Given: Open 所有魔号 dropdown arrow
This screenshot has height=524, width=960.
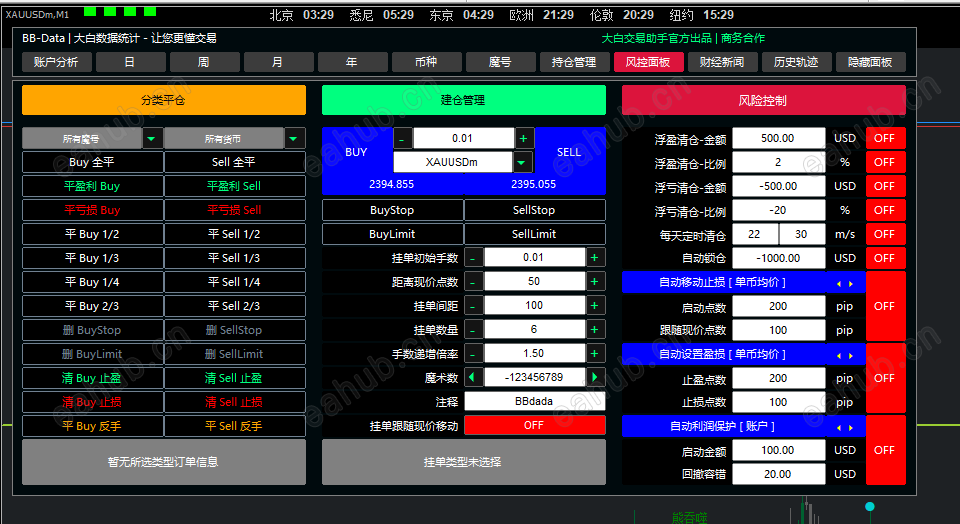Looking at the screenshot, I should [151, 138].
